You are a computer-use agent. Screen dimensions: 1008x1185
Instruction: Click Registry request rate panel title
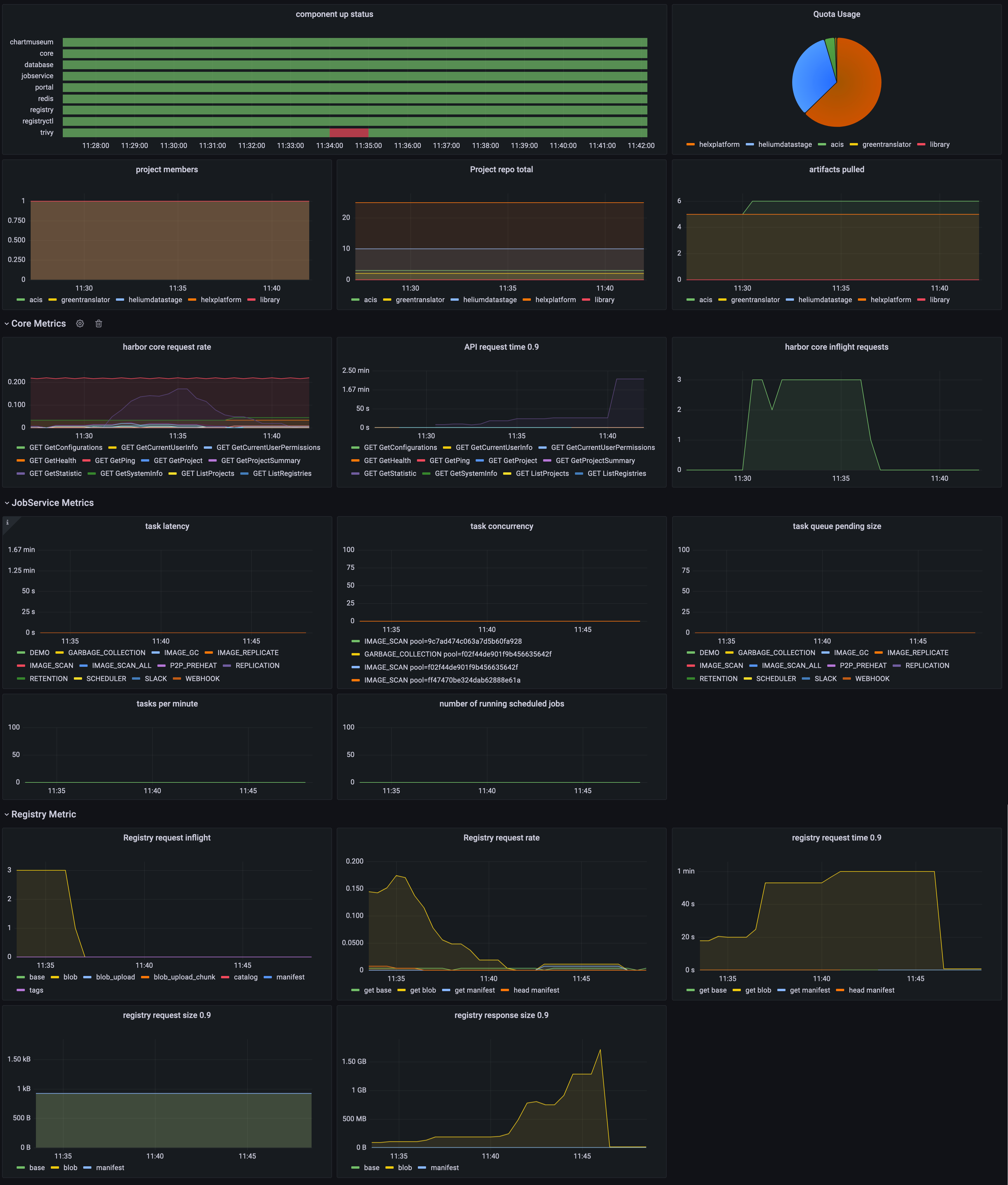[501, 838]
